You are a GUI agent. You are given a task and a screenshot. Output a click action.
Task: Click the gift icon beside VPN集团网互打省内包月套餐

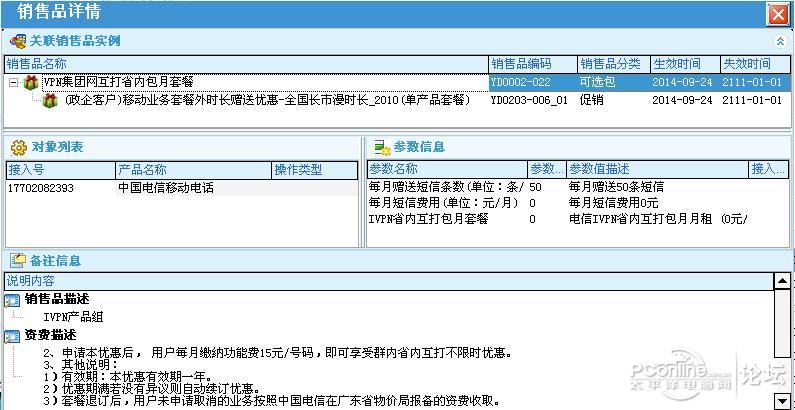click(31, 82)
